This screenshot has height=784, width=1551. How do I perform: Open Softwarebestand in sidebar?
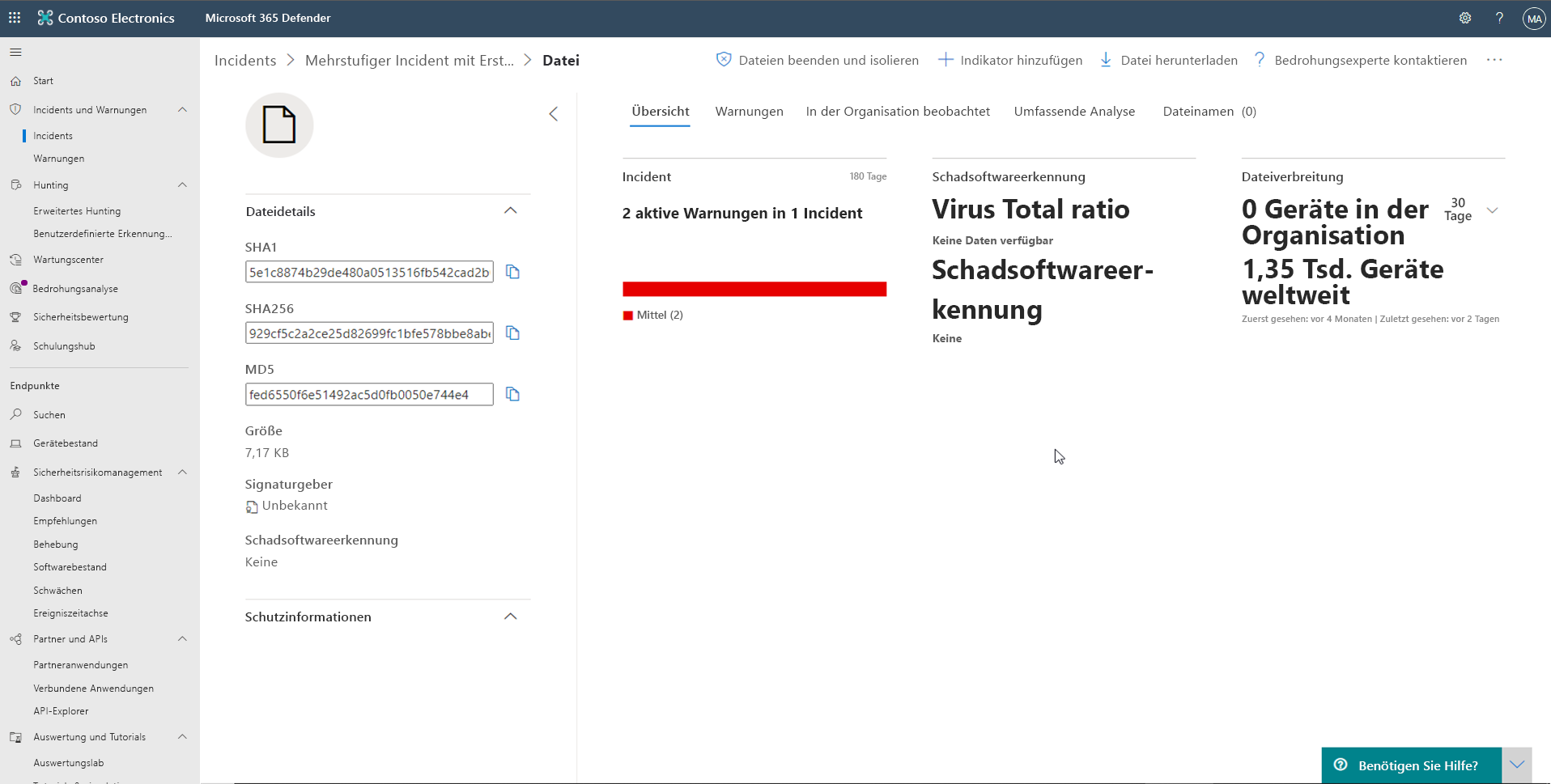click(70, 567)
